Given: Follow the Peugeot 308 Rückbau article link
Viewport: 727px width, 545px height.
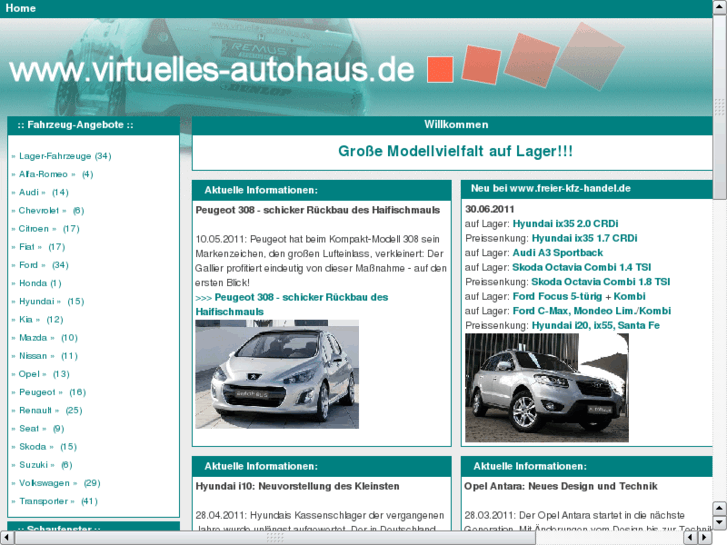Looking at the screenshot, I should click(x=292, y=304).
